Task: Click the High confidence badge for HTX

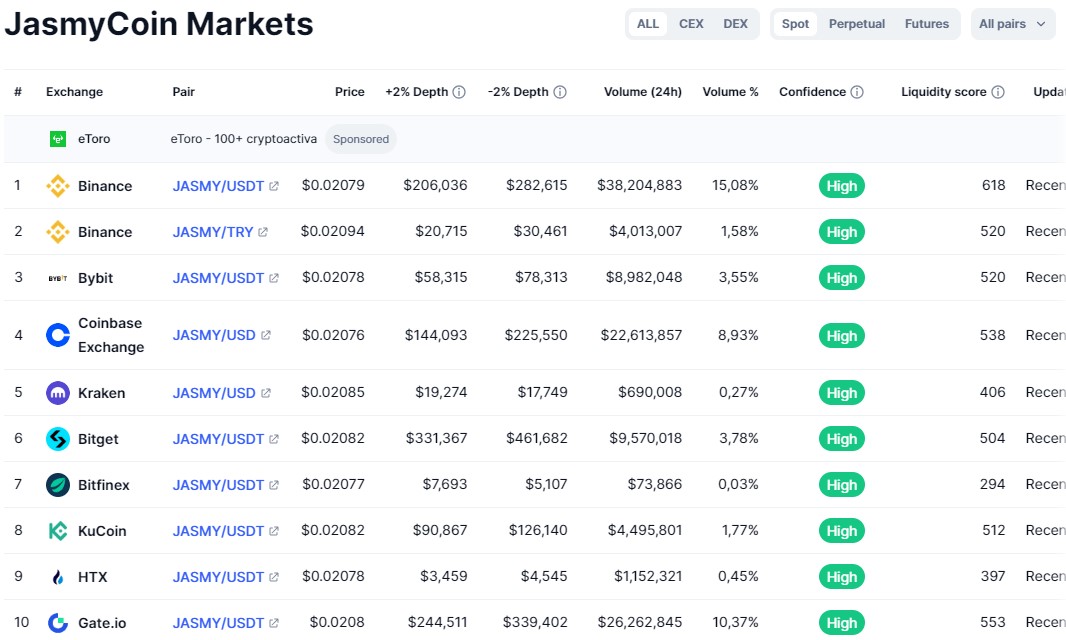Action: [x=841, y=577]
